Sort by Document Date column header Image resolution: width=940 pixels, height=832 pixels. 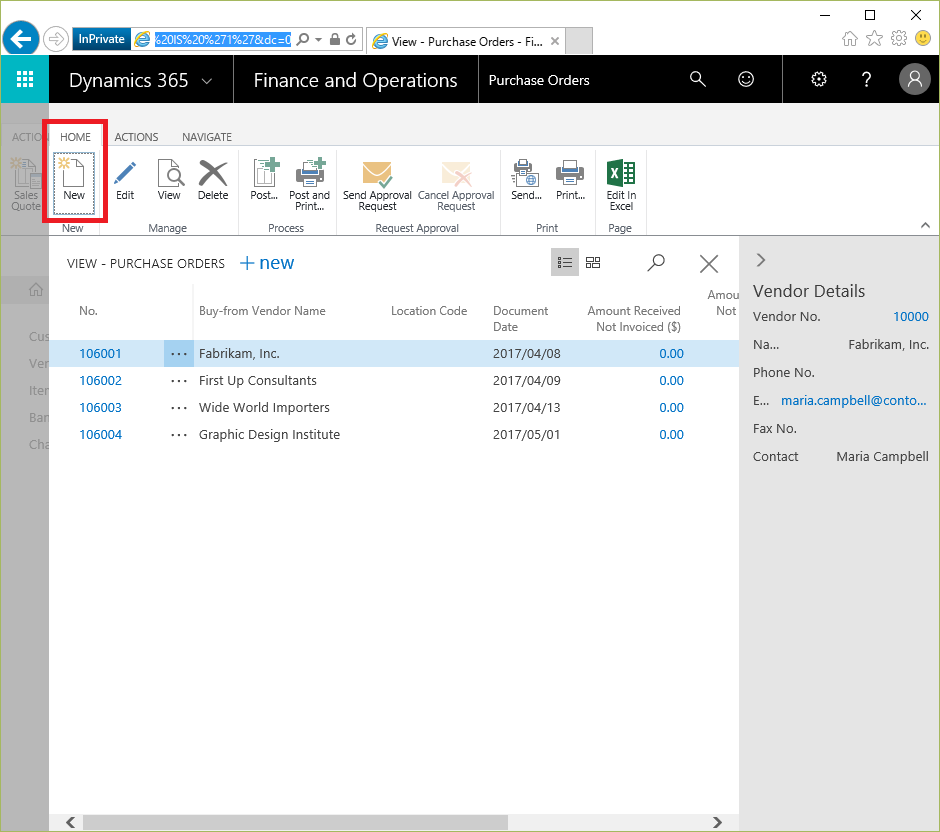click(x=520, y=318)
